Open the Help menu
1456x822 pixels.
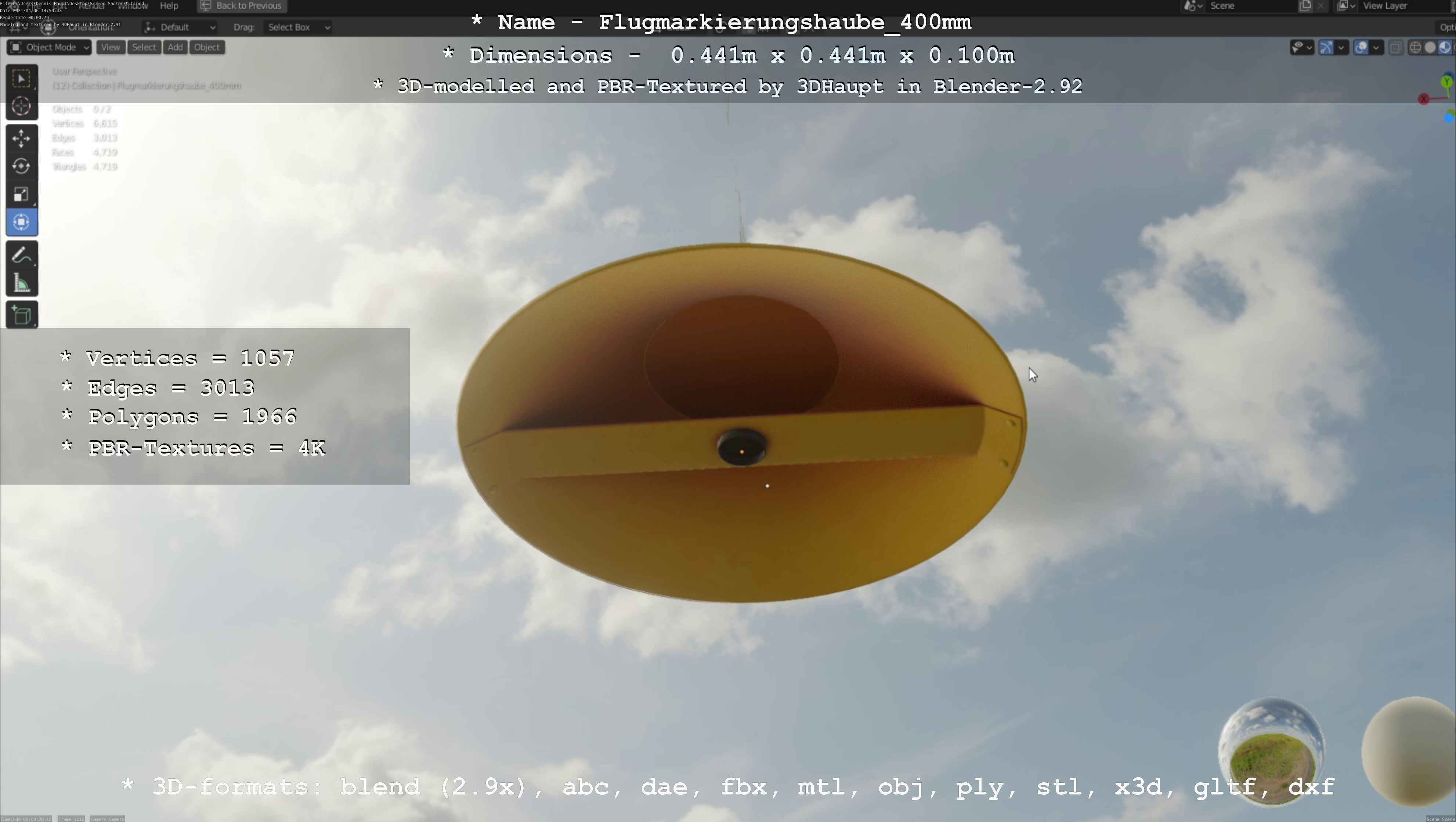point(169,6)
